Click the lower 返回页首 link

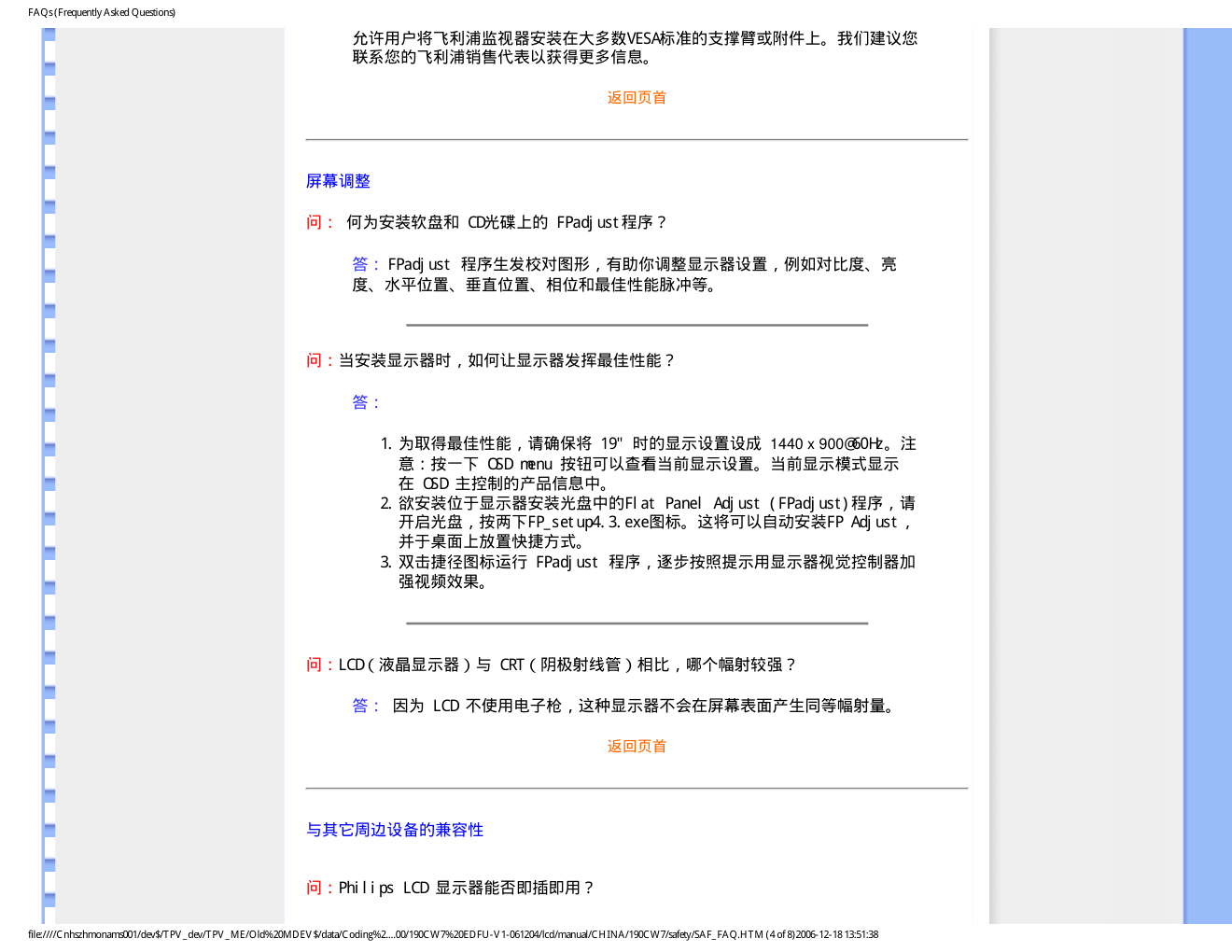(637, 747)
